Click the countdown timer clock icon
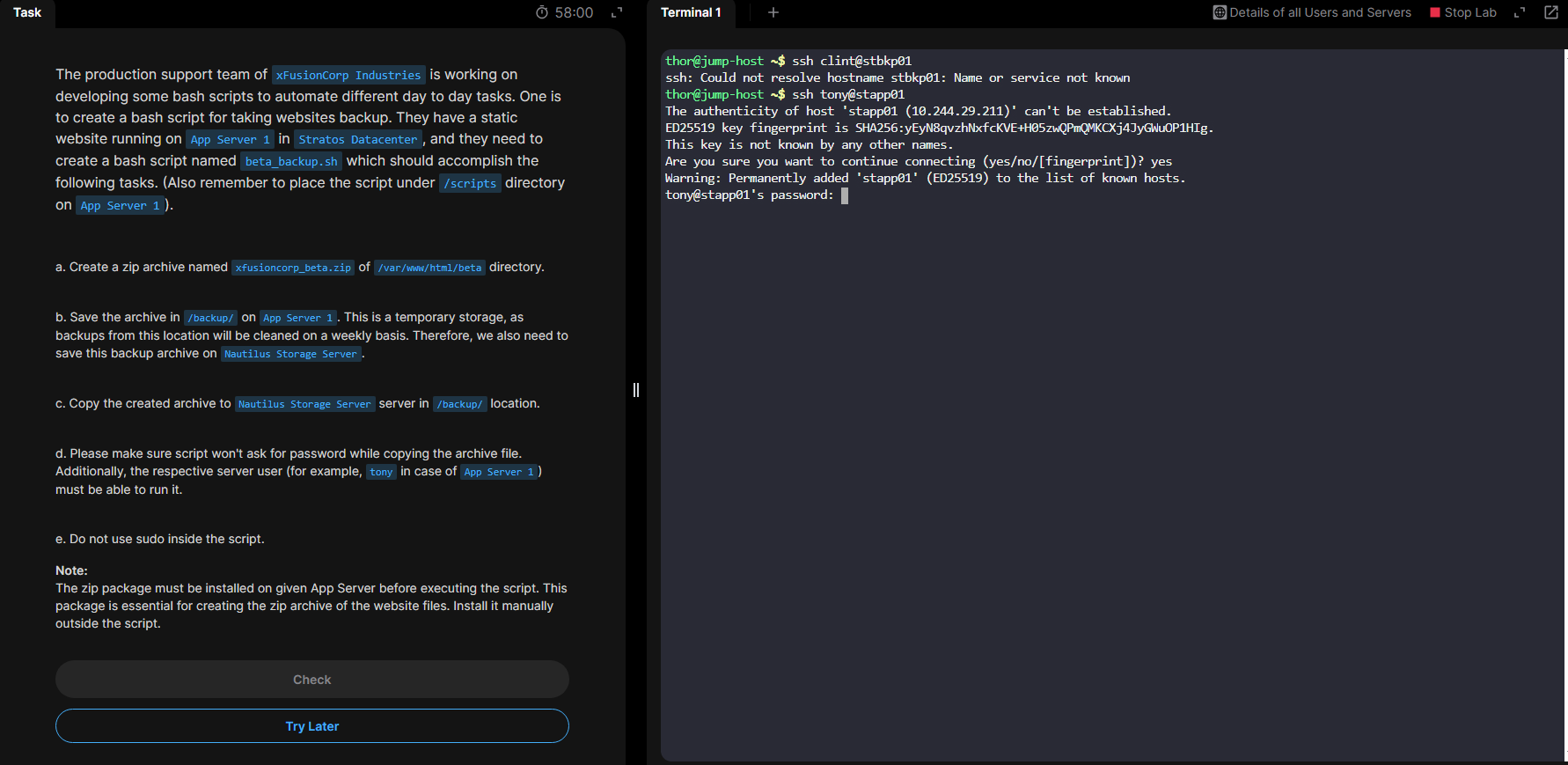 coord(542,12)
